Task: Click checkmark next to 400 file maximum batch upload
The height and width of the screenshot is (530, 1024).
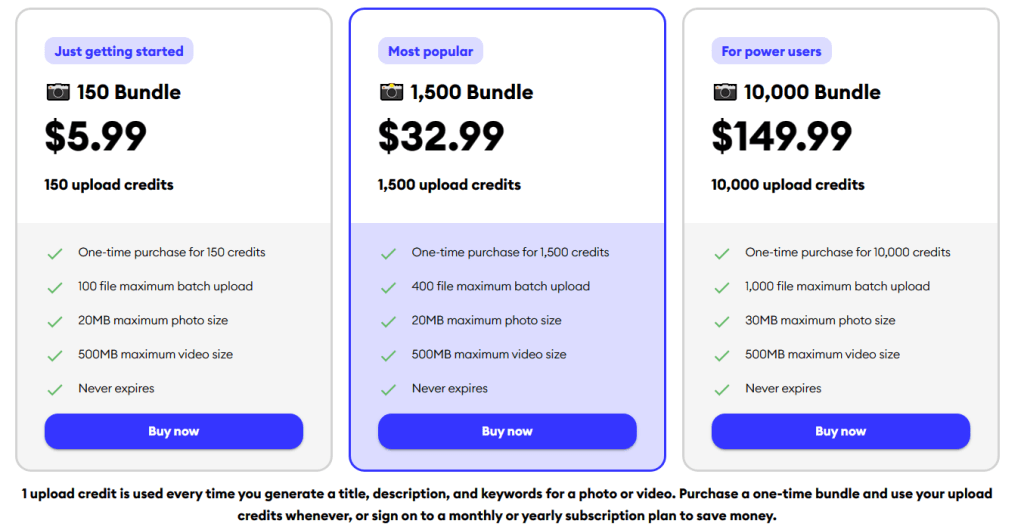Action: pyautogui.click(x=388, y=288)
